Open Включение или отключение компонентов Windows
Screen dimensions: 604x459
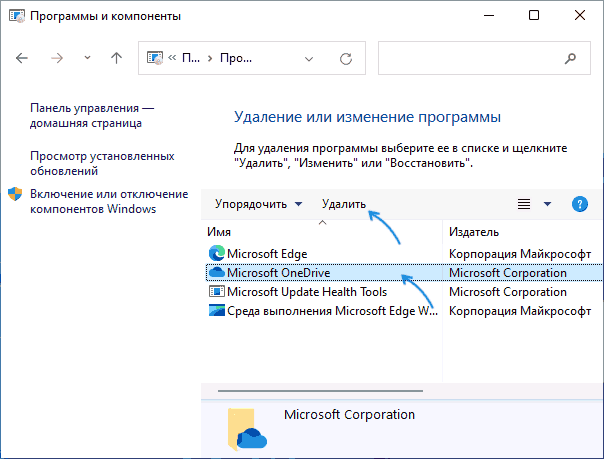pos(109,201)
